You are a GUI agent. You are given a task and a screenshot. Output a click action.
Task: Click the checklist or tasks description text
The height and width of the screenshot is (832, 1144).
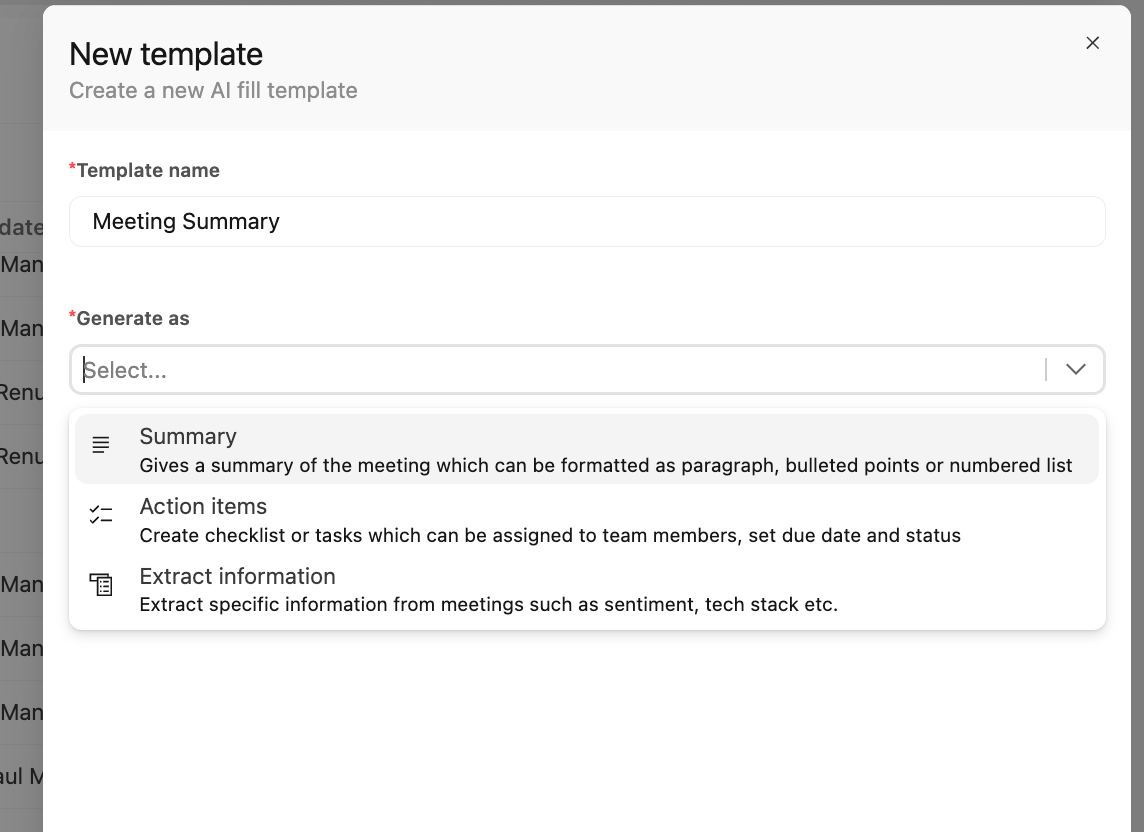coord(550,535)
